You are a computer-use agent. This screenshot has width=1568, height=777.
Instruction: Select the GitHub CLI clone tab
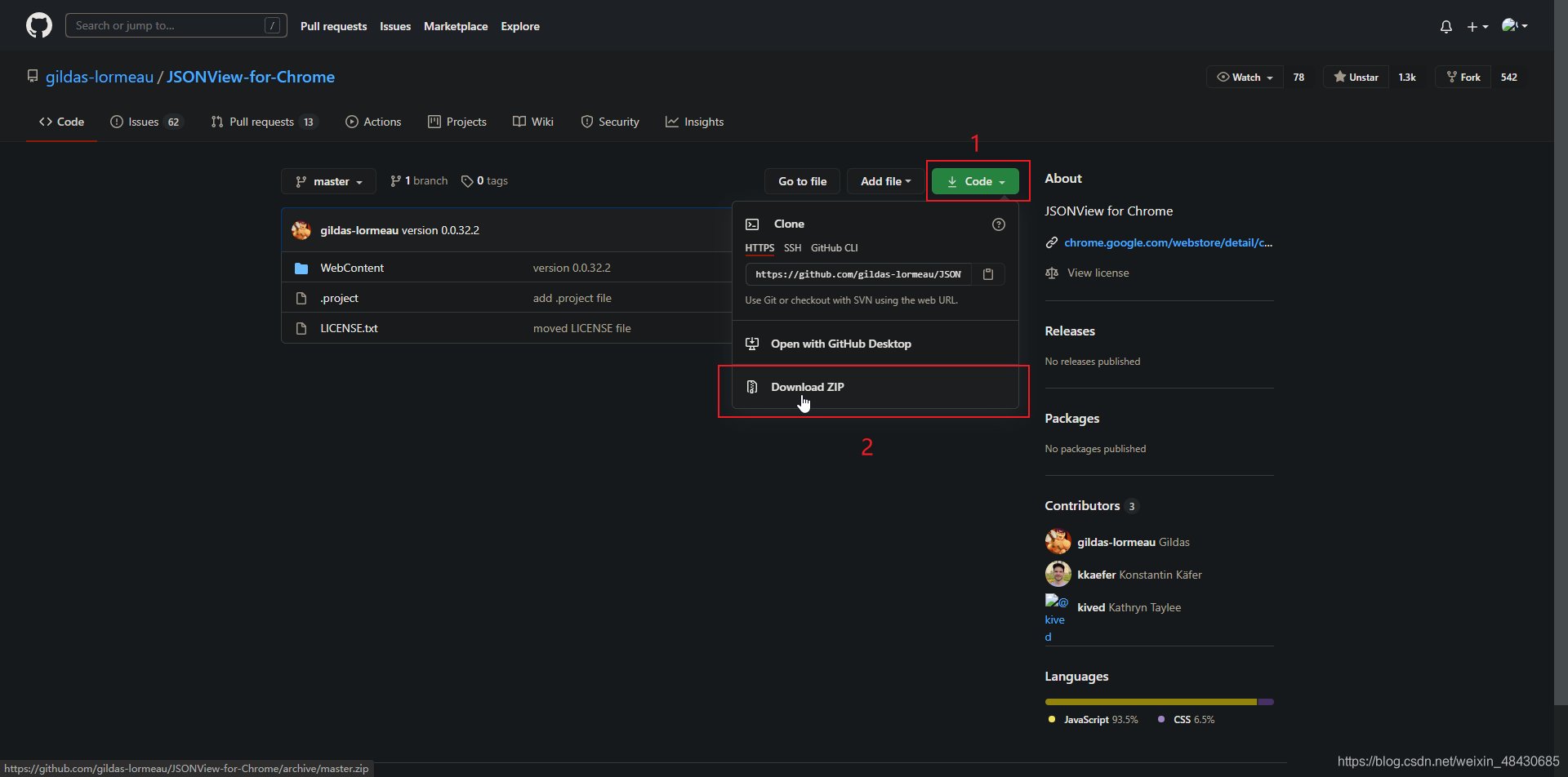tap(834, 248)
